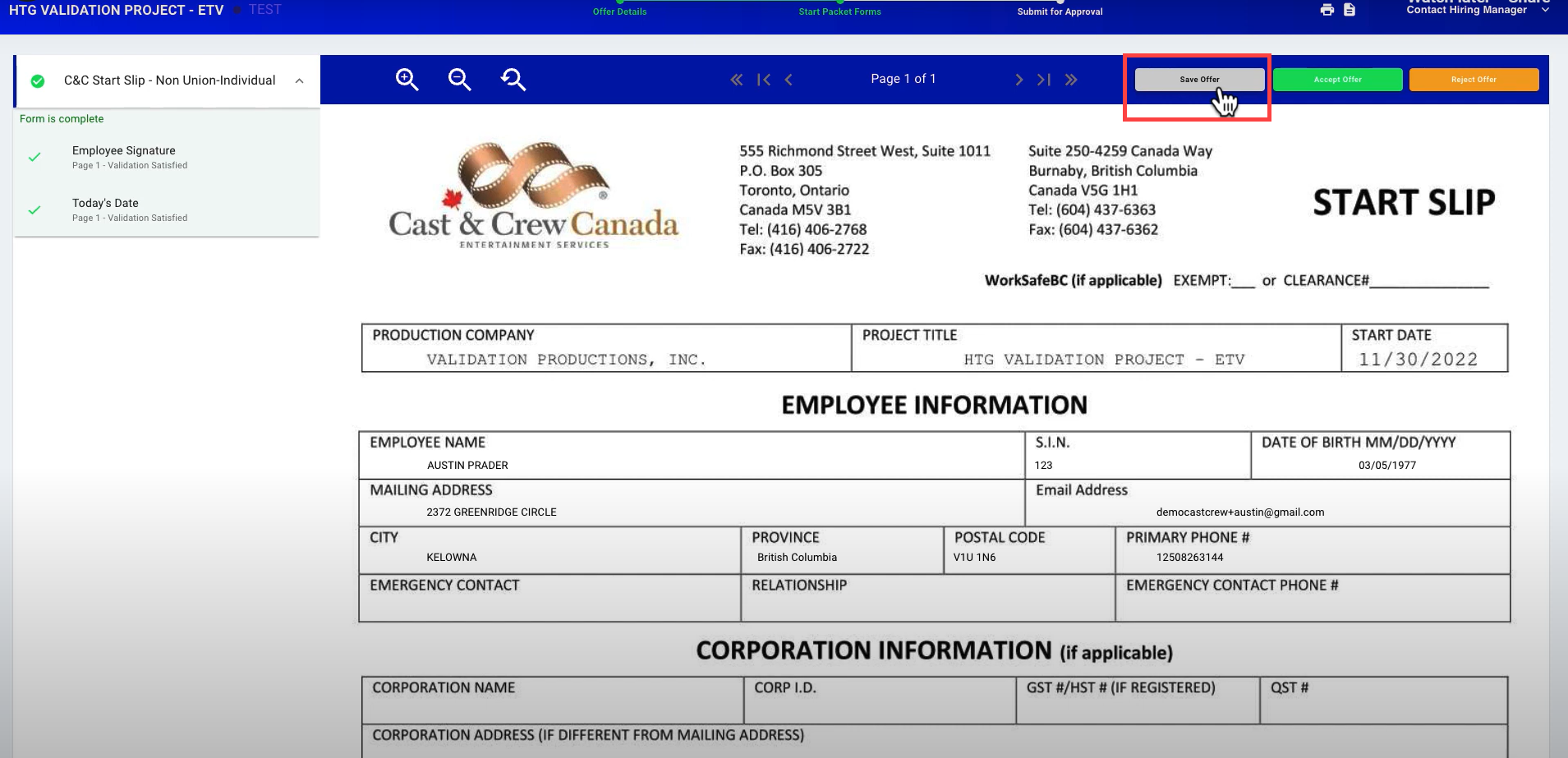Click the Reject Offer button

pos(1474,80)
